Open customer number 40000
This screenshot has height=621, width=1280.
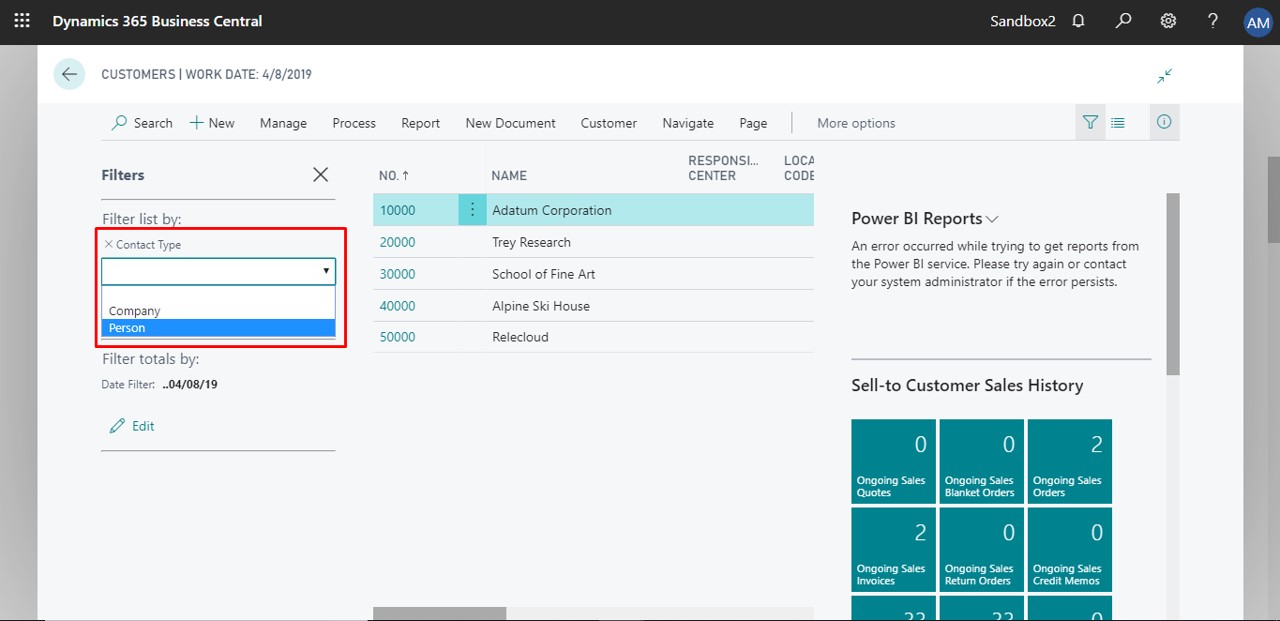397,306
